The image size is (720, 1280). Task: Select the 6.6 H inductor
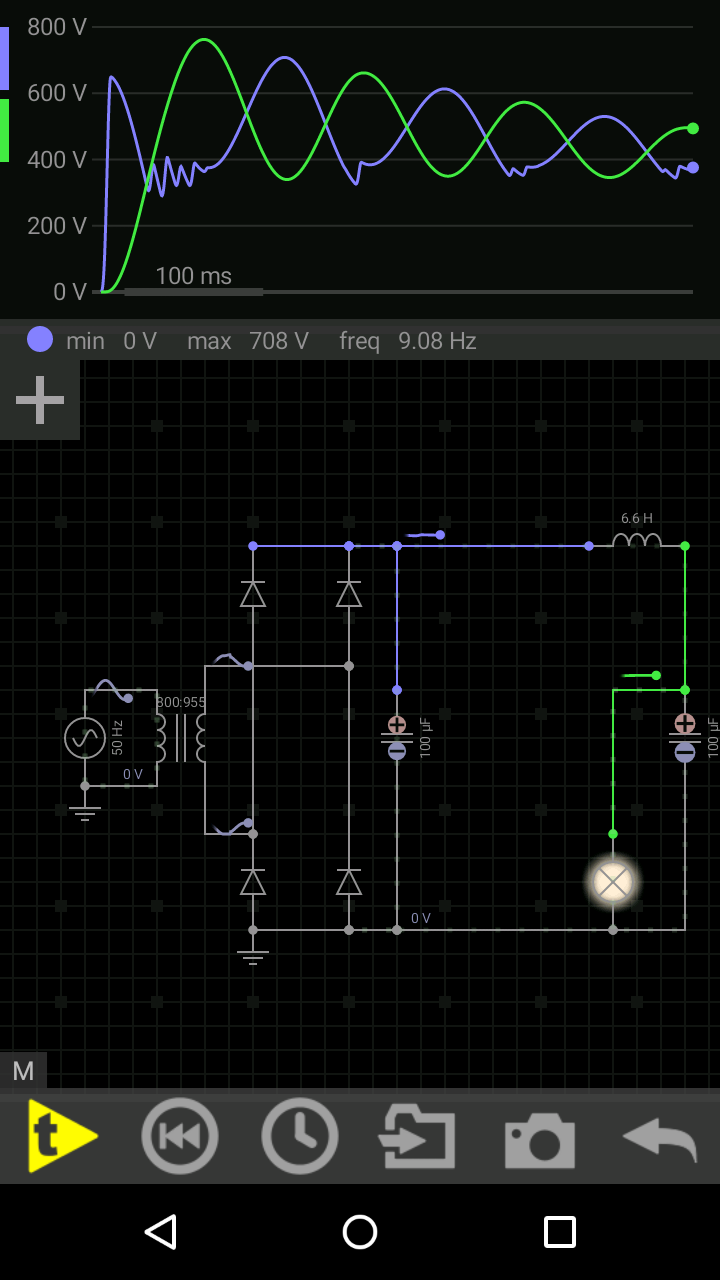(x=637, y=540)
